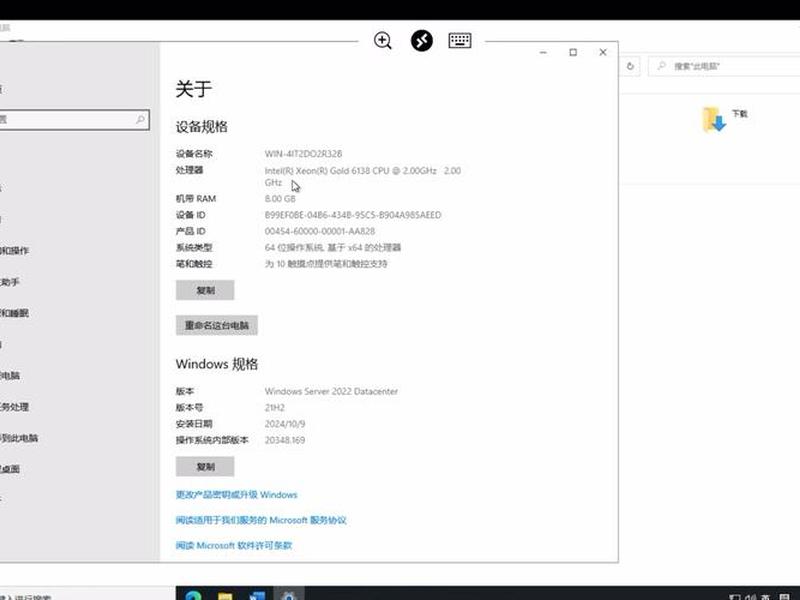
Task: Open 阅读 Microsoft 软件许可条款 link
Action: point(234,545)
